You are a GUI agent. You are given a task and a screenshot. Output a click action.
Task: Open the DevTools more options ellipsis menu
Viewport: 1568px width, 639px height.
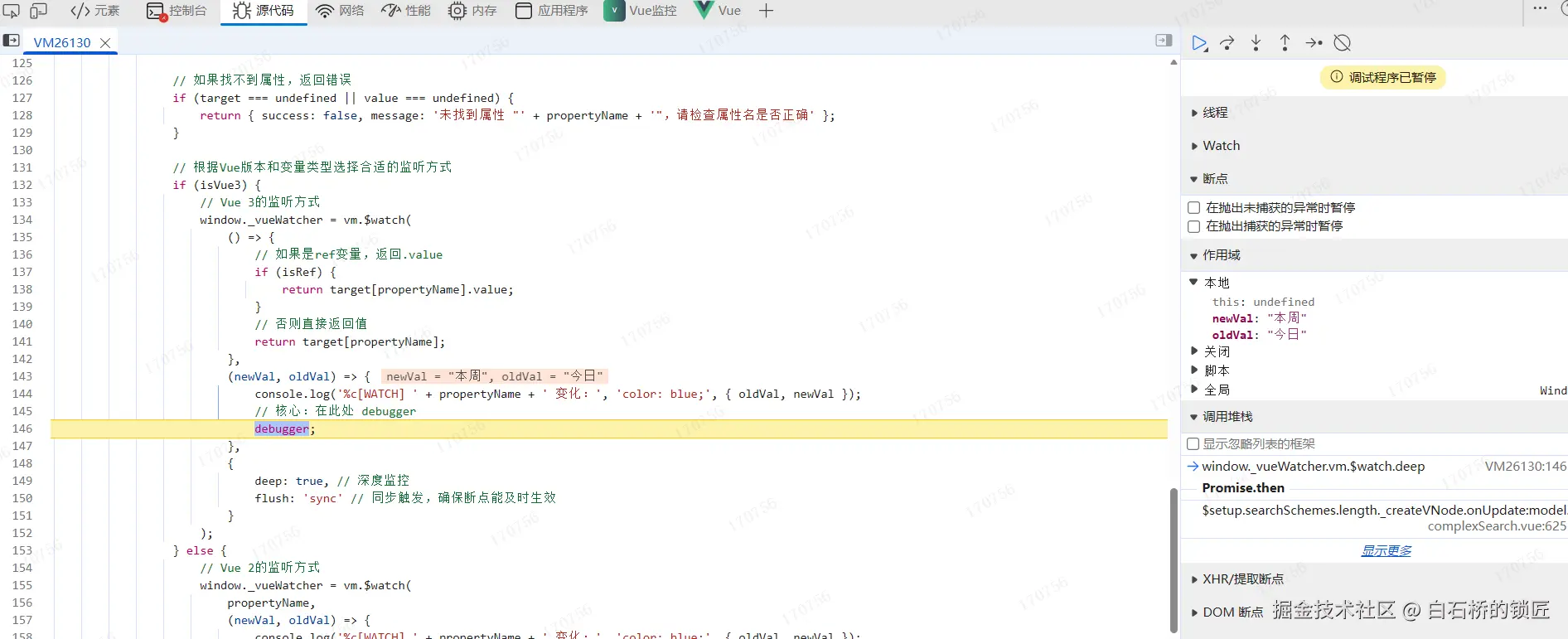point(1540,9)
